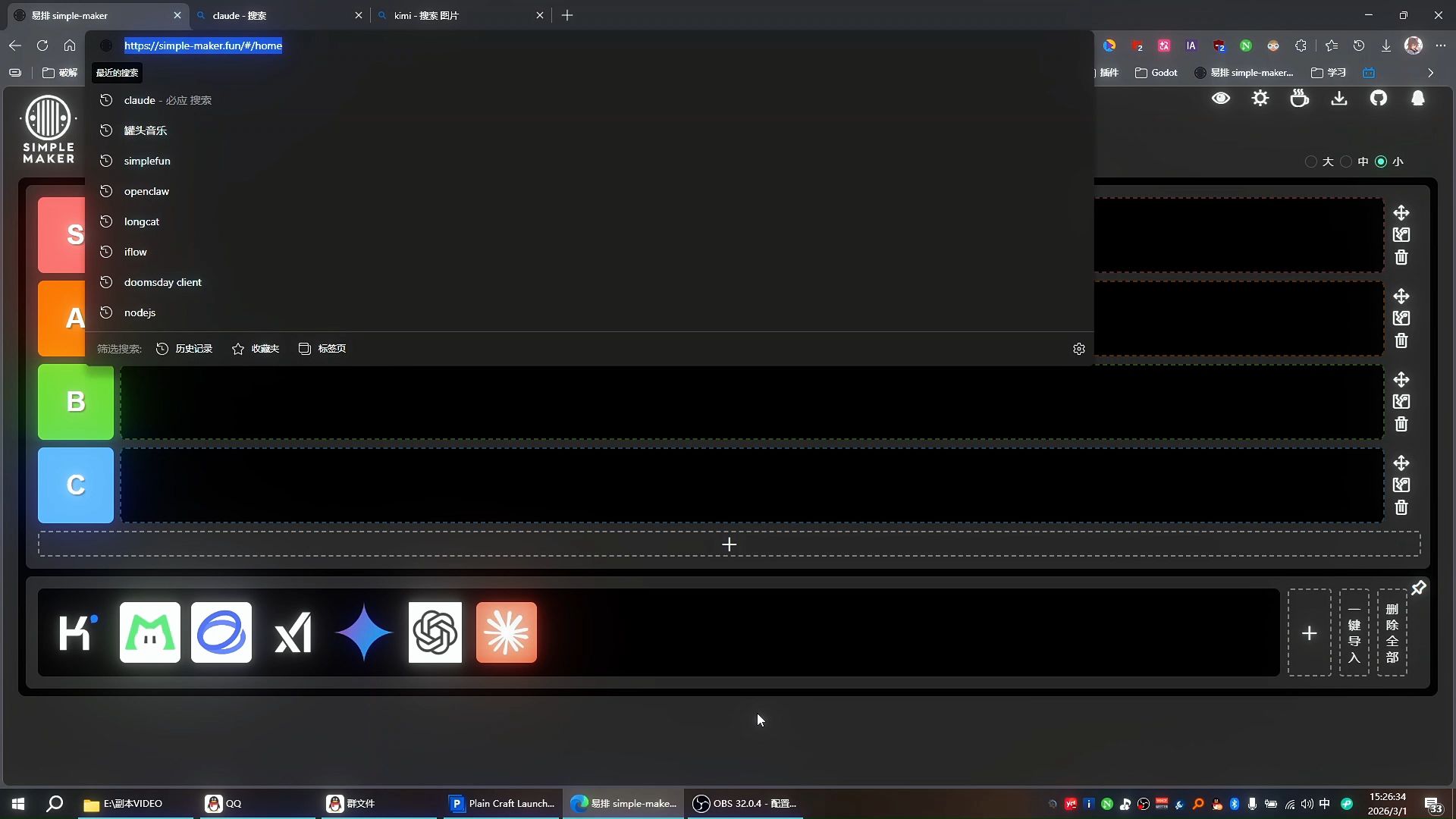Click the ChatGPT logo thumbnail

435,632
